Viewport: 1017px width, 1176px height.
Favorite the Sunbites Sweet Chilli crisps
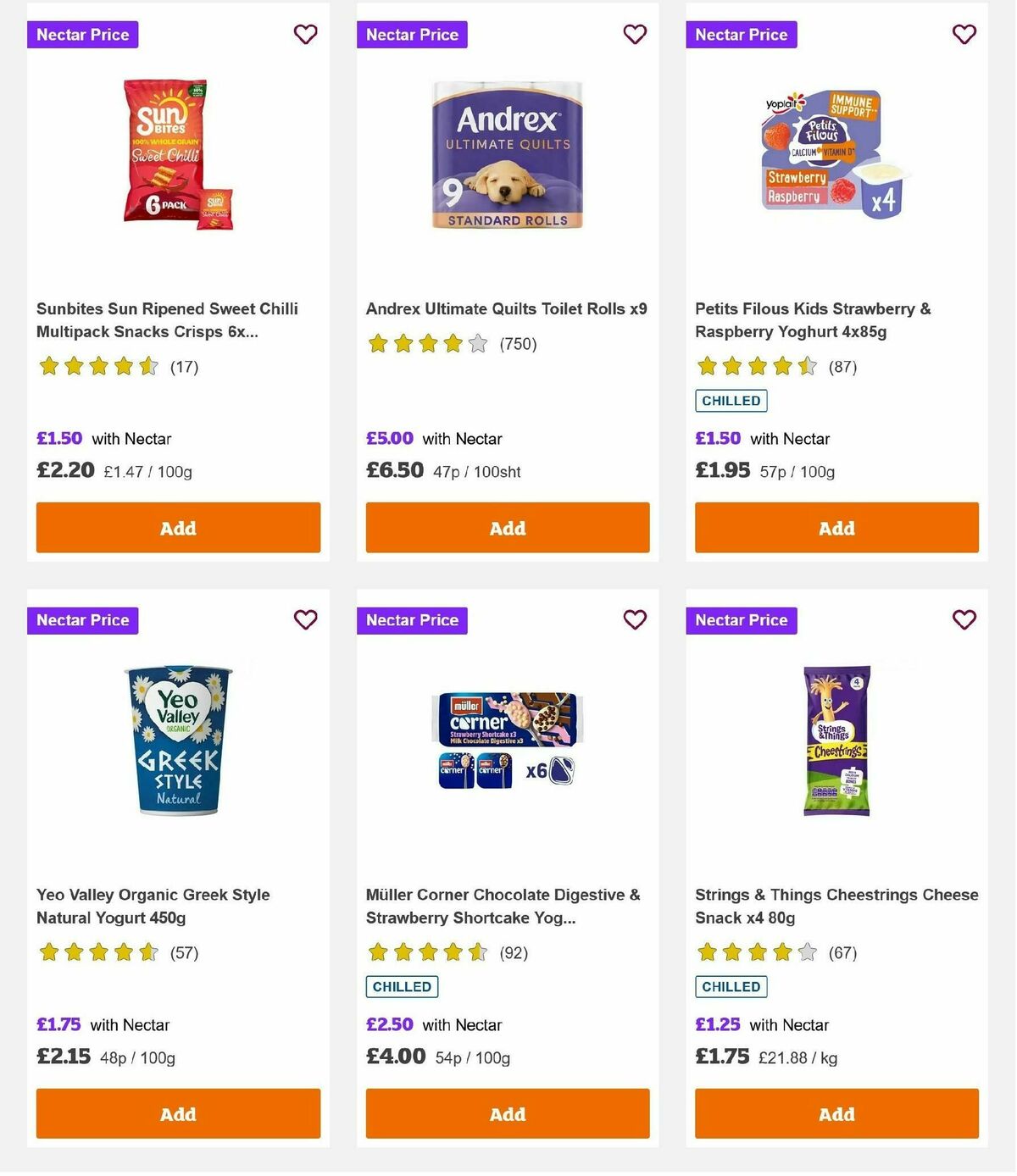pos(305,35)
